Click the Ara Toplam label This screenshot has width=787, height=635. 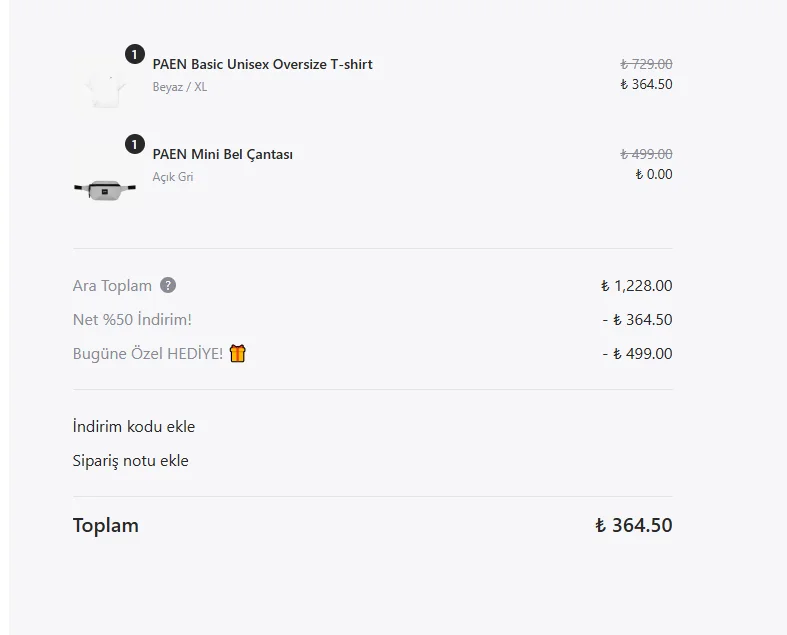112,286
